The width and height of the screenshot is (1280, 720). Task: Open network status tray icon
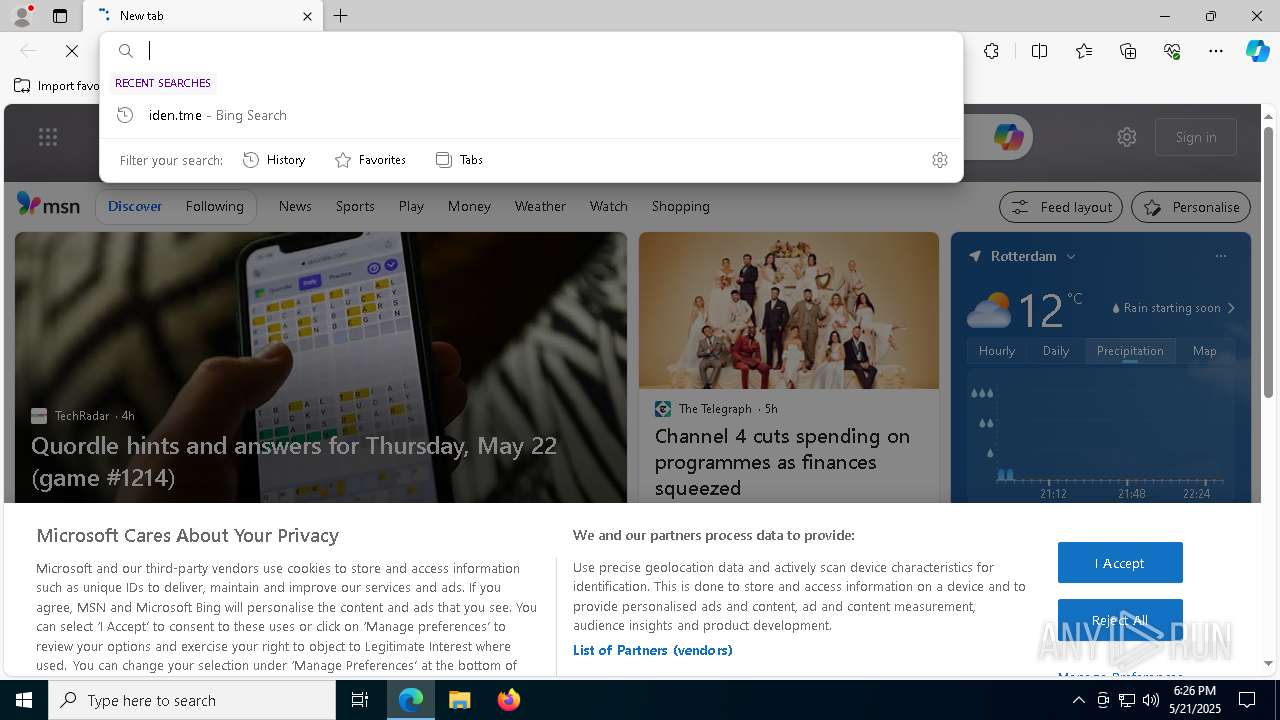click(x=1127, y=700)
